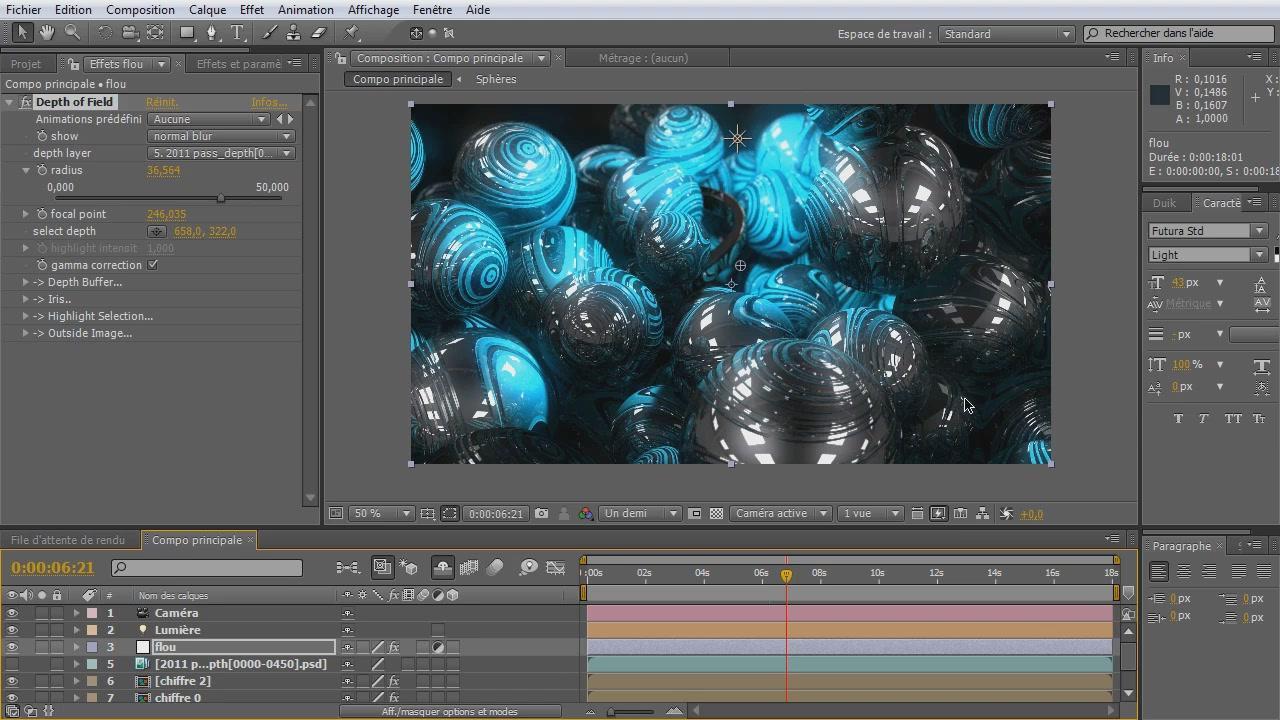Switch to the Projet tab
Viewport: 1280px width, 720px height.
coord(26,64)
